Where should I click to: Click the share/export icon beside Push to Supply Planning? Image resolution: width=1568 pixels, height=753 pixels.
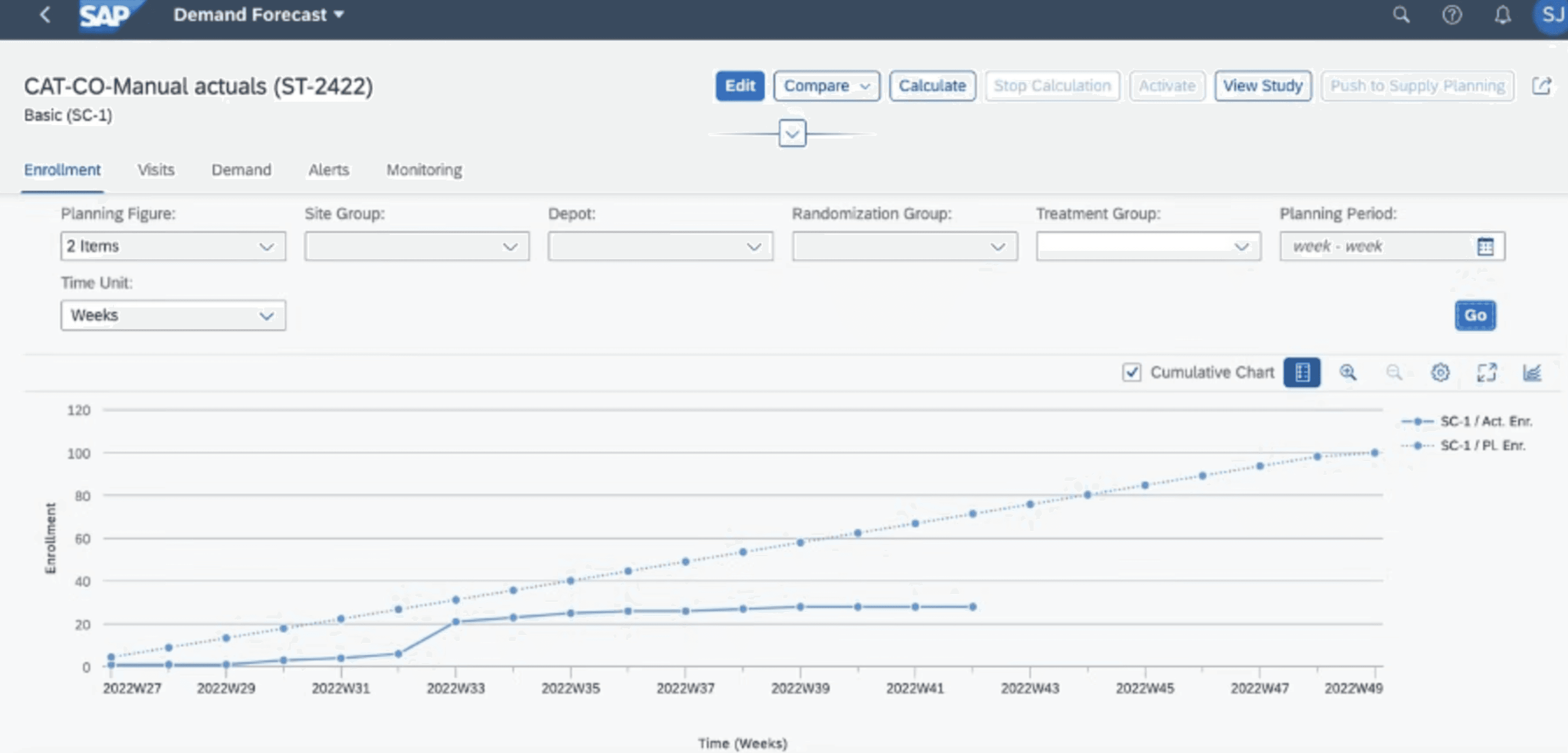pyautogui.click(x=1540, y=86)
